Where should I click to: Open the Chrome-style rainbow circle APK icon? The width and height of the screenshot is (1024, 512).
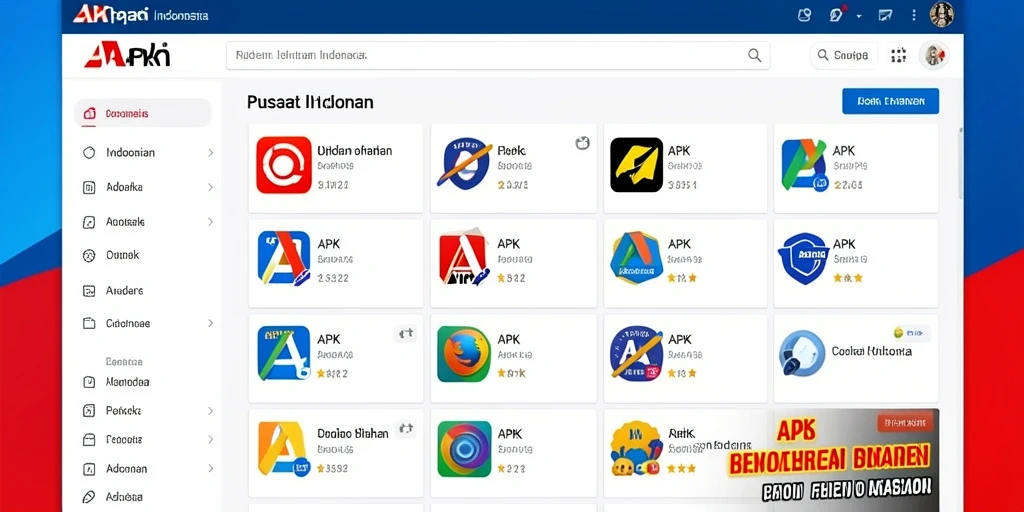(464, 449)
